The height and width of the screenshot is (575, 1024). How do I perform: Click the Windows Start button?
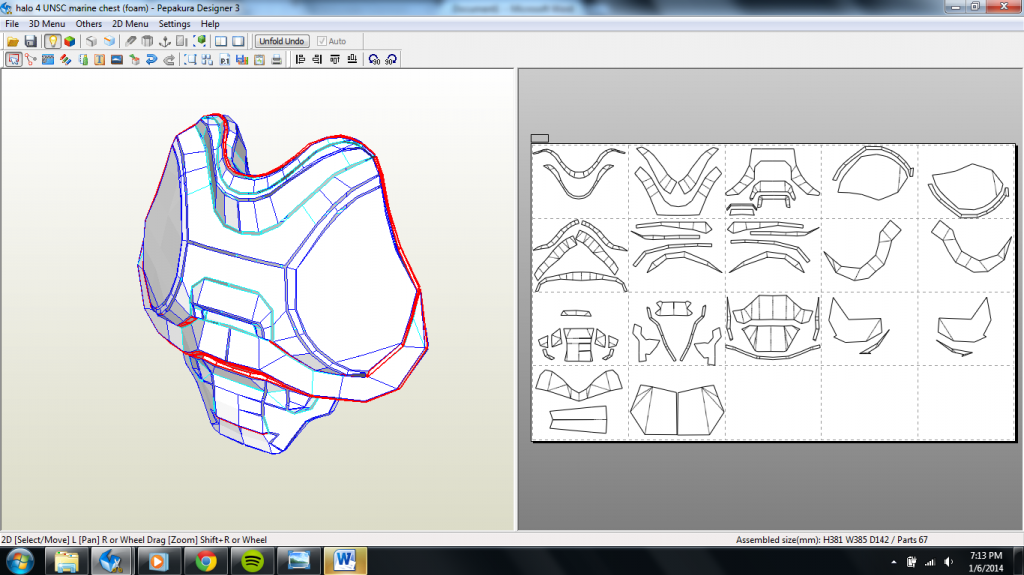(21, 560)
